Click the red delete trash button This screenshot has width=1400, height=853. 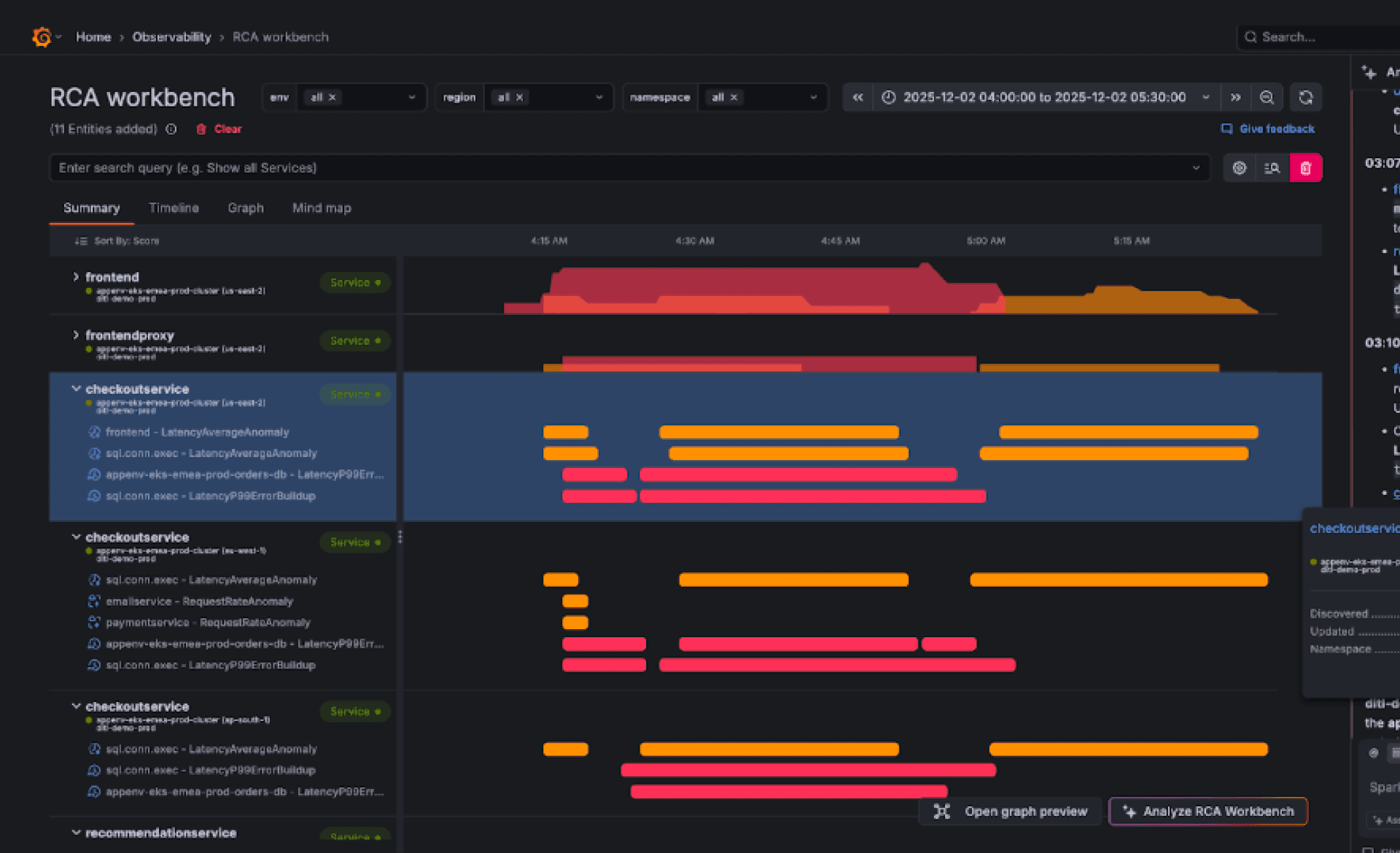[1306, 168]
